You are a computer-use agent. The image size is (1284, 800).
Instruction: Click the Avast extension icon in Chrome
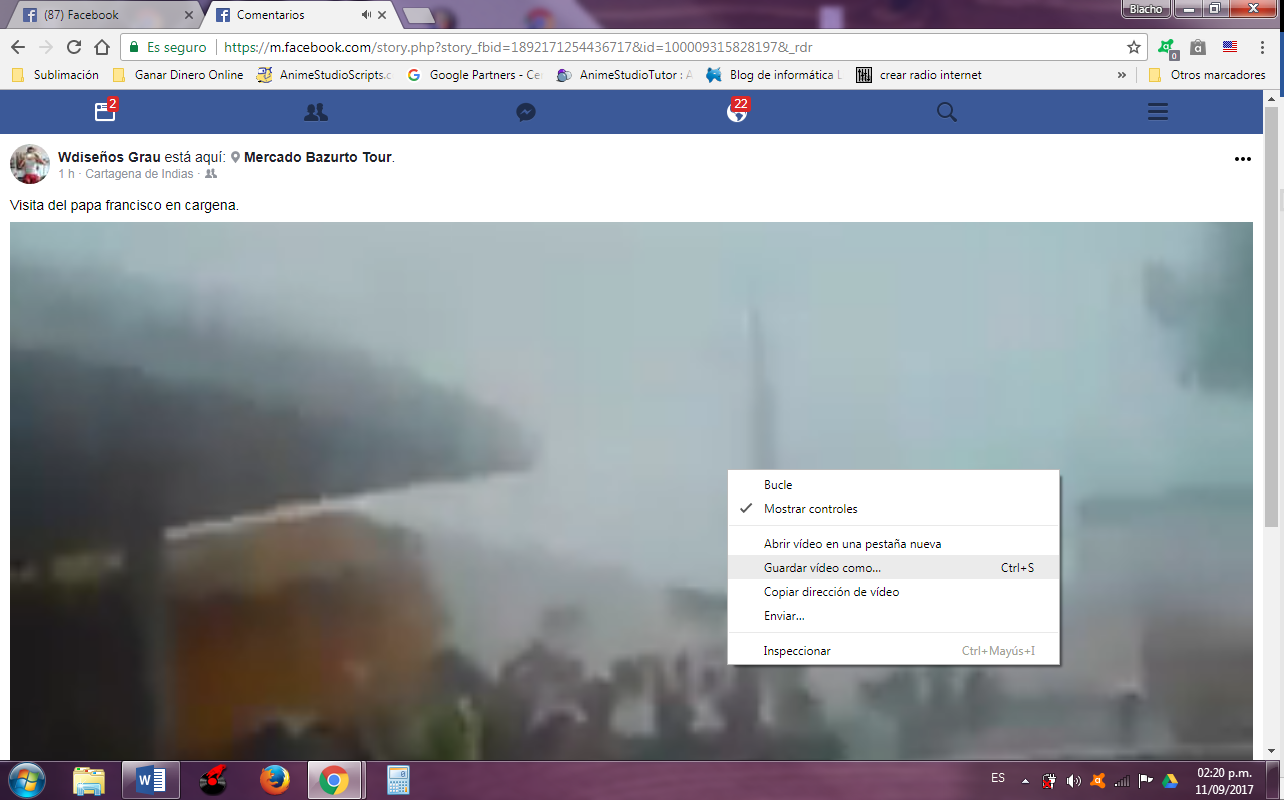(x=1165, y=47)
